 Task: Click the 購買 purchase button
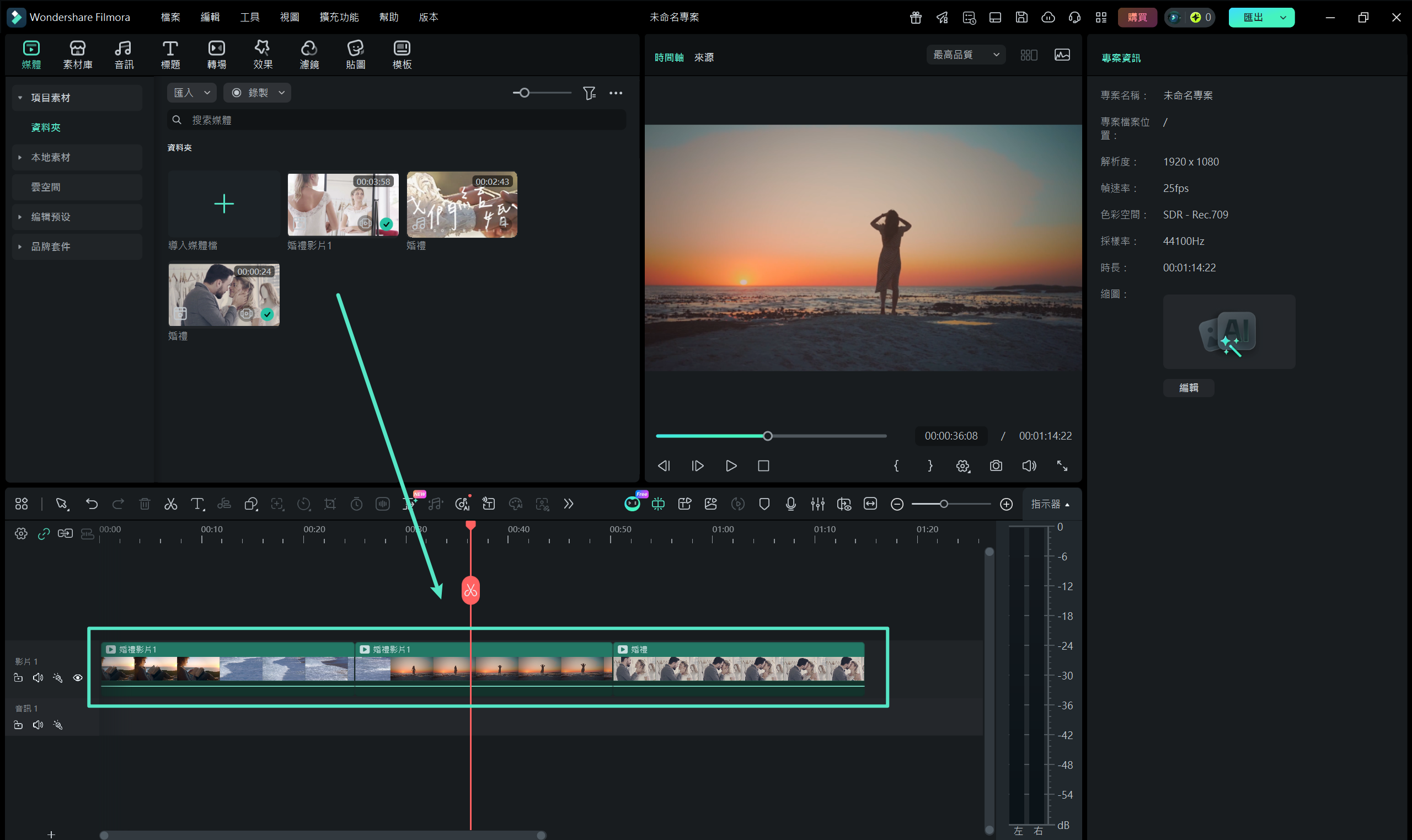[1136, 17]
